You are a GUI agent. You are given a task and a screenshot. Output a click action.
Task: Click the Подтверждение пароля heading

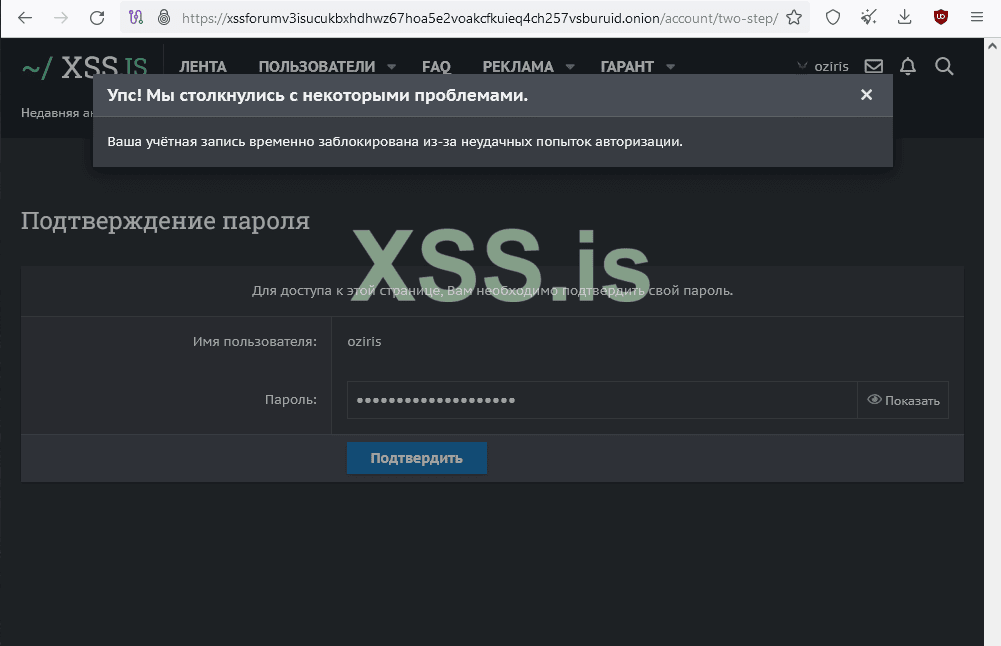tap(165, 221)
